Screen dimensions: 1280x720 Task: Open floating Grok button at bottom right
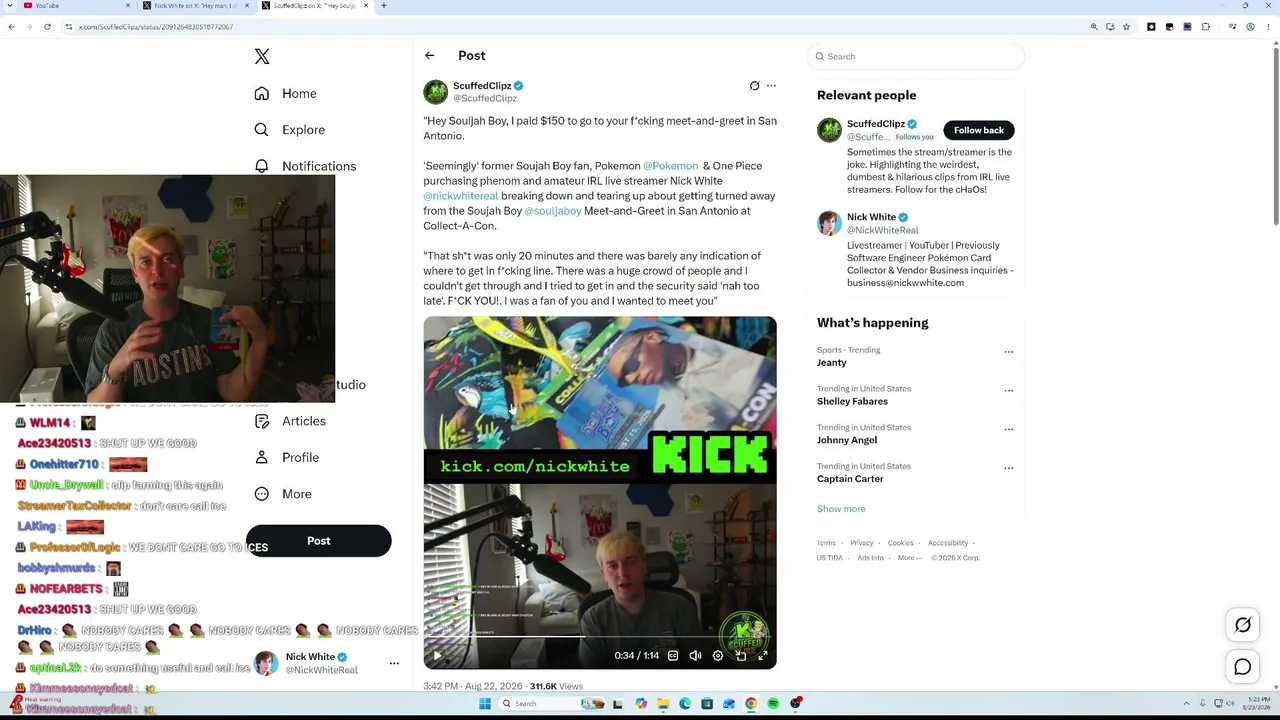coord(1243,625)
